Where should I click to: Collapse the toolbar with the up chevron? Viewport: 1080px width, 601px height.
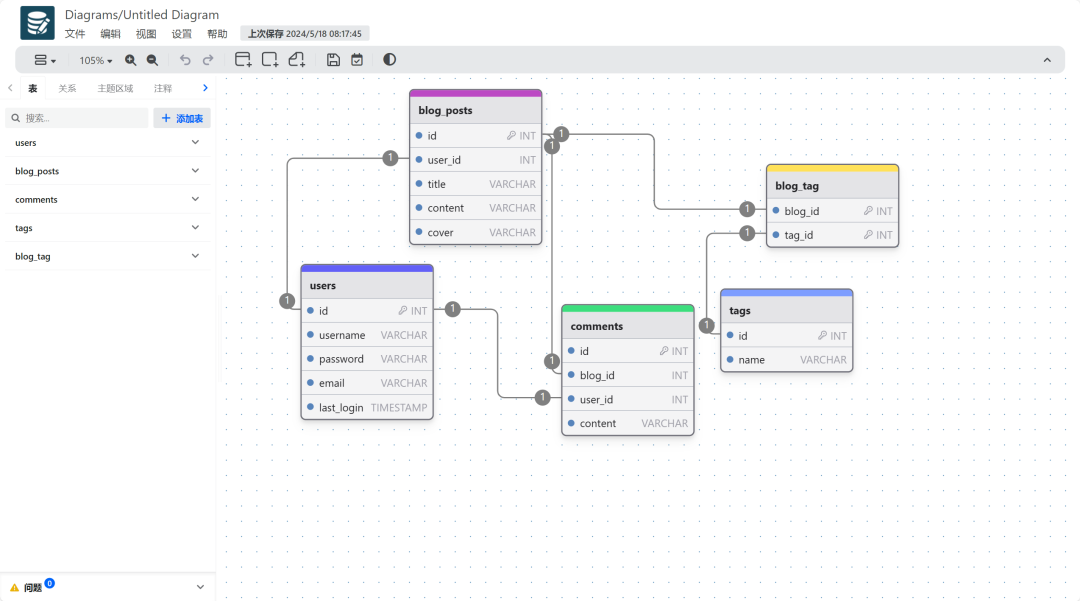click(1047, 60)
